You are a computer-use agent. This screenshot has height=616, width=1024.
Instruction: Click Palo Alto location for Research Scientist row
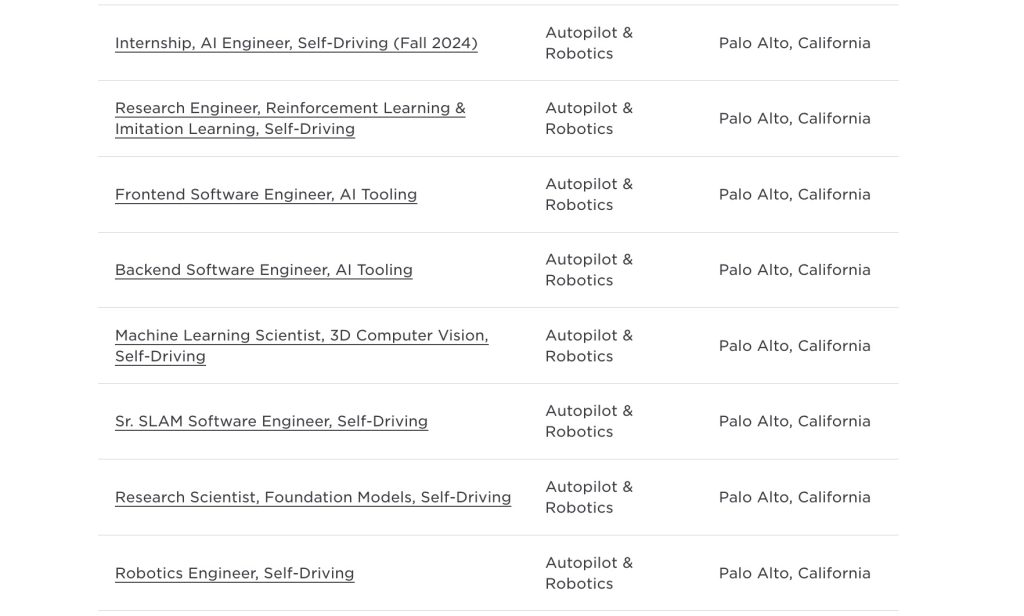coord(794,497)
